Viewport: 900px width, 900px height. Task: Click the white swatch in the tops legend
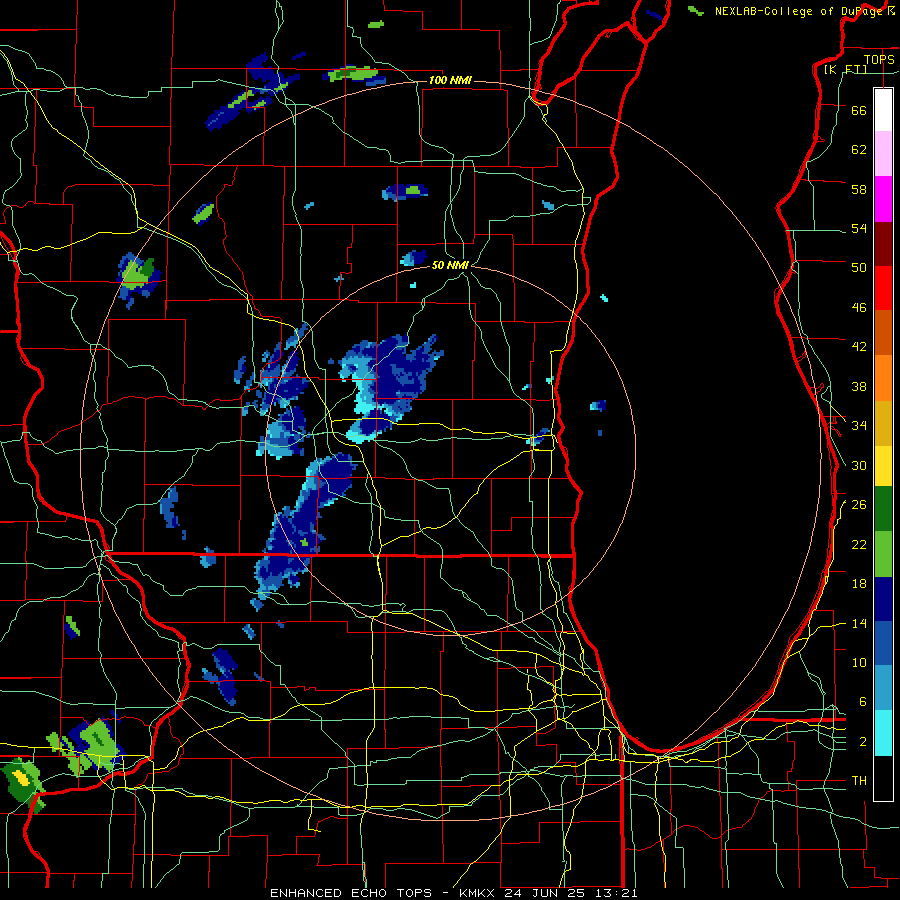click(883, 110)
